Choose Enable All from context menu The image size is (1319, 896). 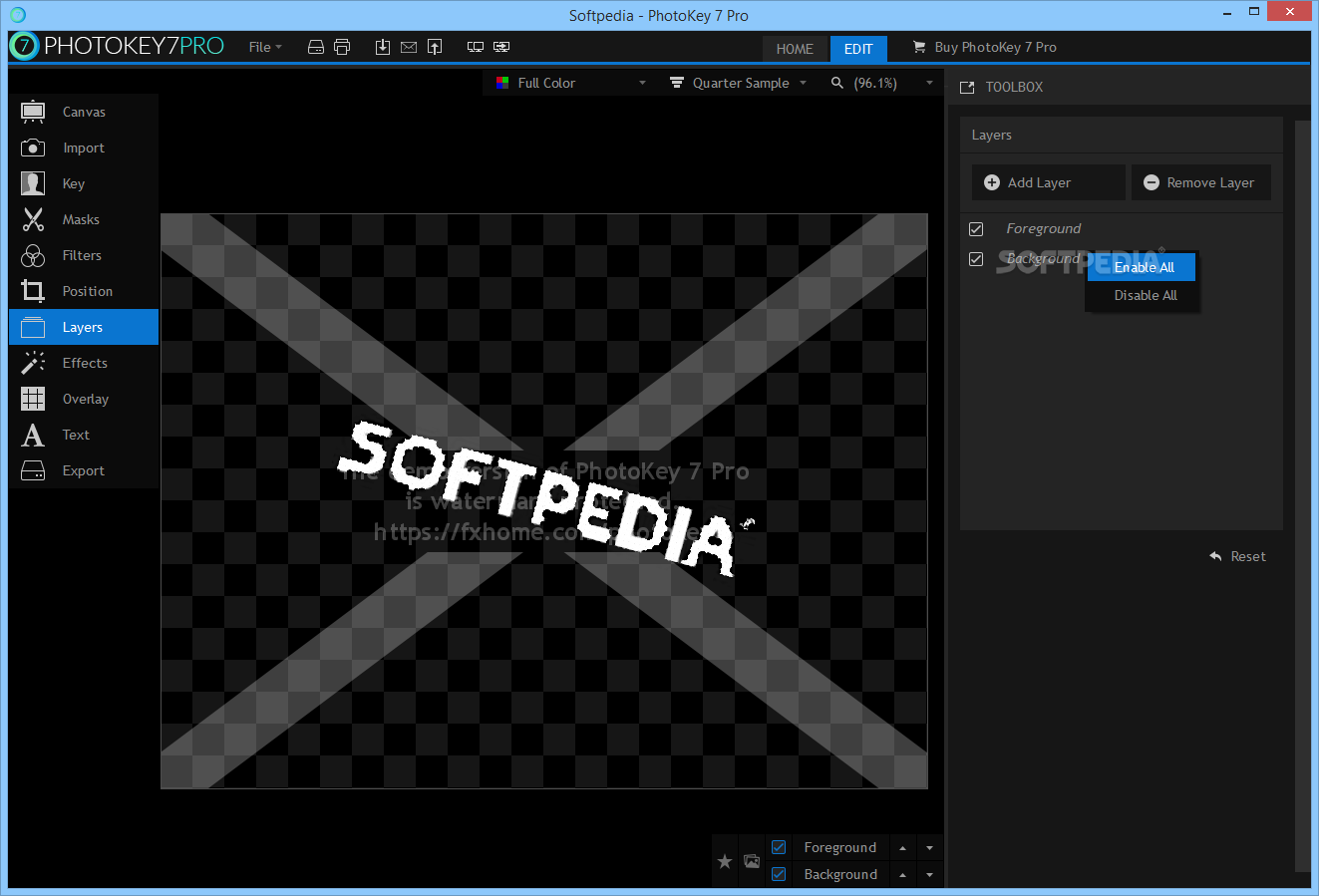point(1142,267)
